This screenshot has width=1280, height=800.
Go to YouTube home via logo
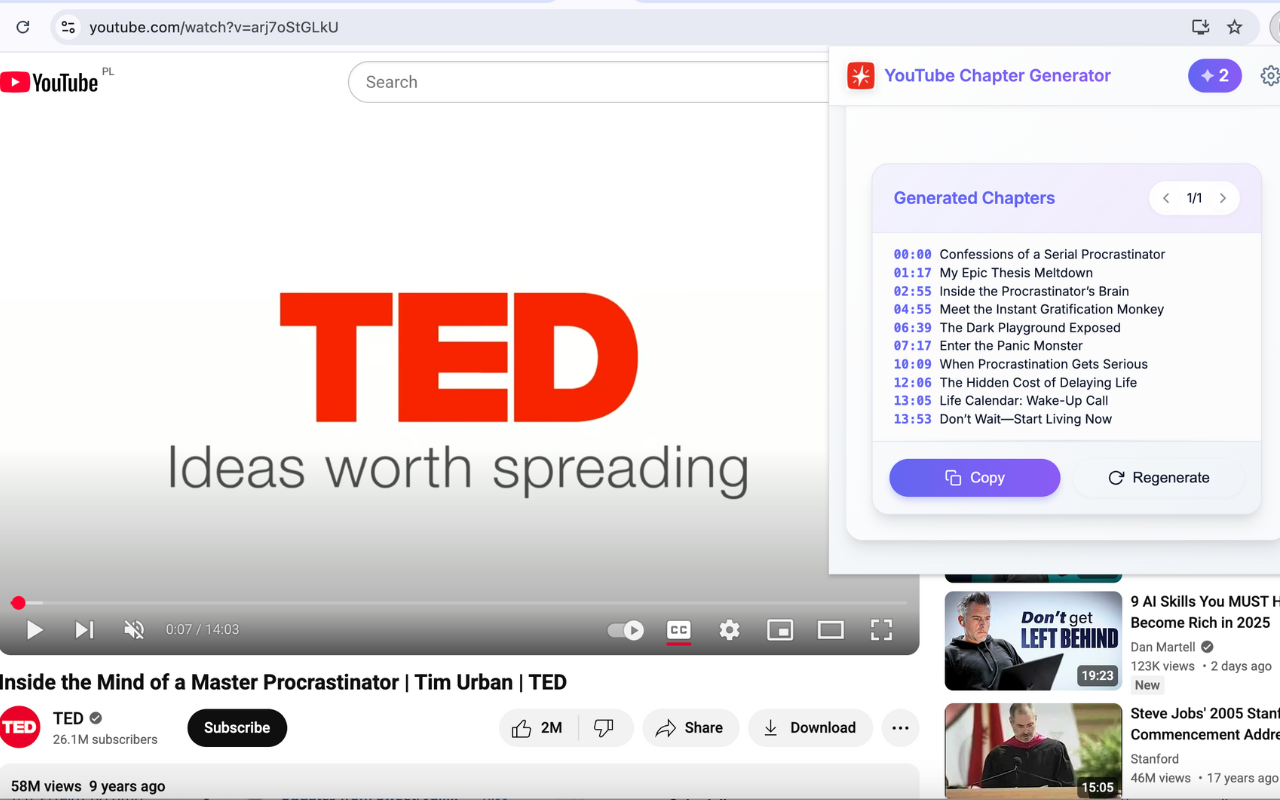(49, 82)
